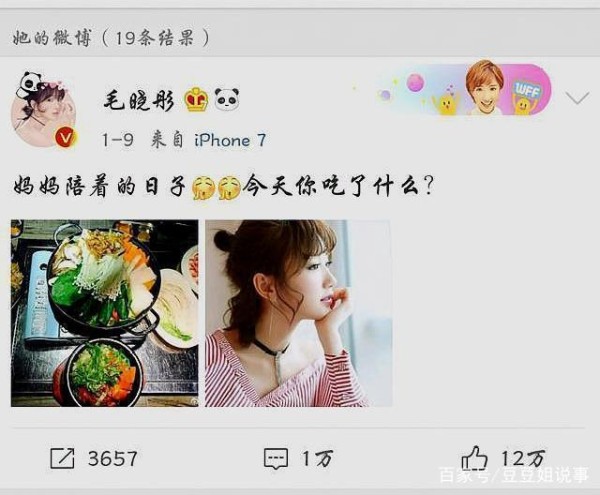Image resolution: width=600 pixels, height=495 pixels.
Task: Open the hotpot food photo
Action: (x=104, y=313)
